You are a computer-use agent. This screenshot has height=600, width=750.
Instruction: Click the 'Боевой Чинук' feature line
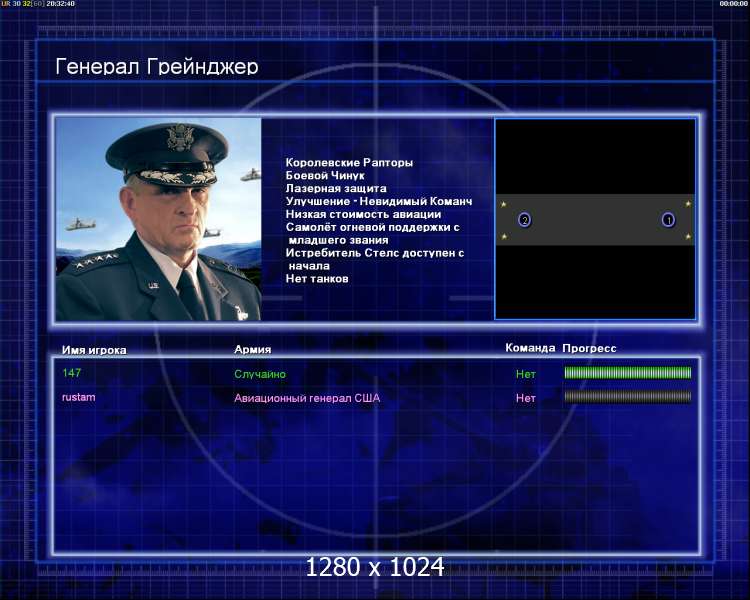click(325, 176)
